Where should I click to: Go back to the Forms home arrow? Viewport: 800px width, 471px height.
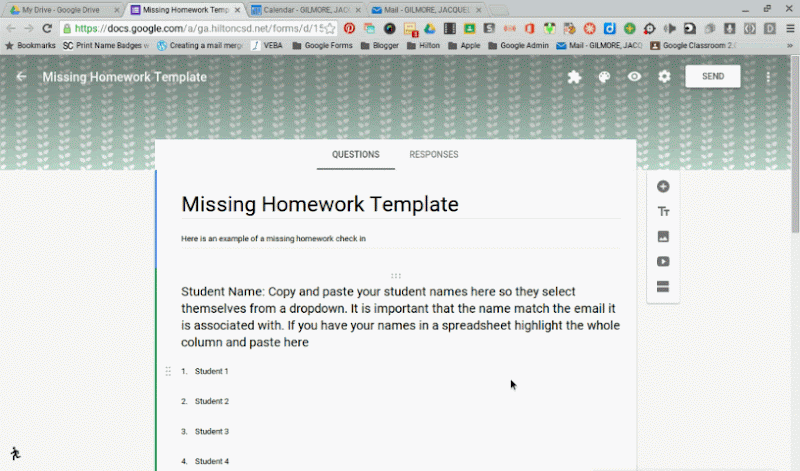pyautogui.click(x=21, y=77)
